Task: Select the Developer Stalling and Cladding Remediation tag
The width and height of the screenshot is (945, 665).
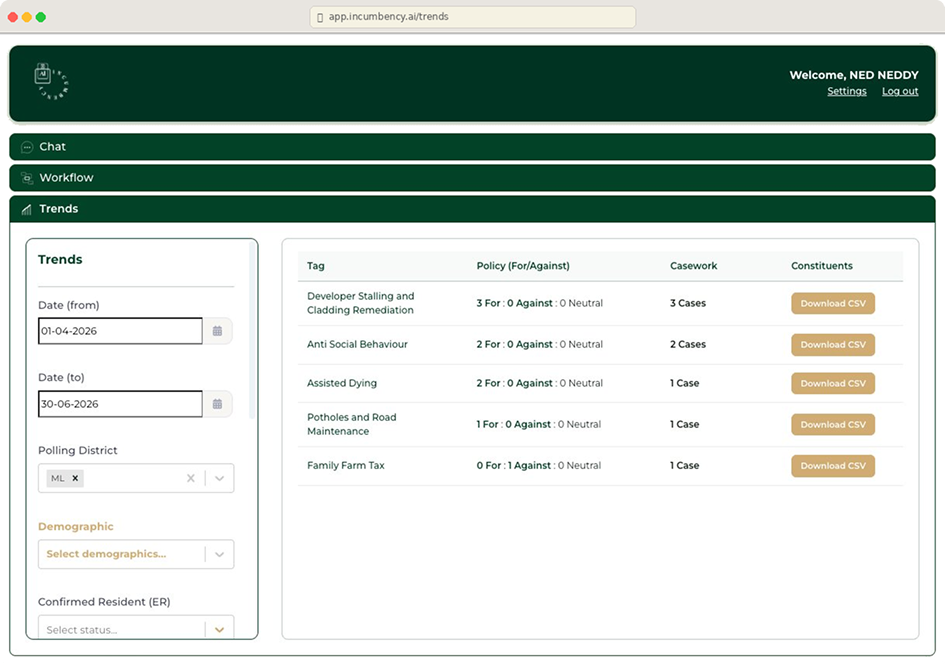Action: pyautogui.click(x=360, y=303)
